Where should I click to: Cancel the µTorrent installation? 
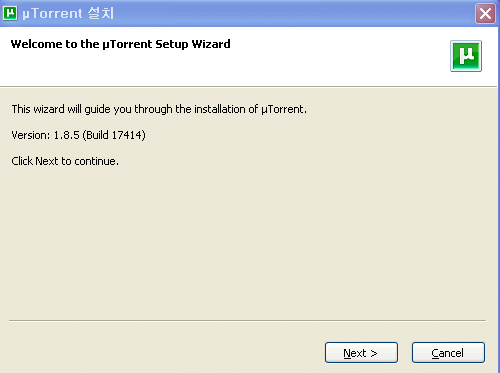(448, 353)
